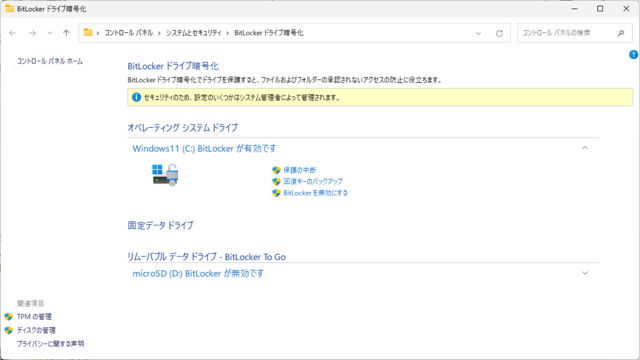The height and width of the screenshot is (360, 640).
Task: Open コントロール パネル ホーム link
Action: tap(50, 61)
